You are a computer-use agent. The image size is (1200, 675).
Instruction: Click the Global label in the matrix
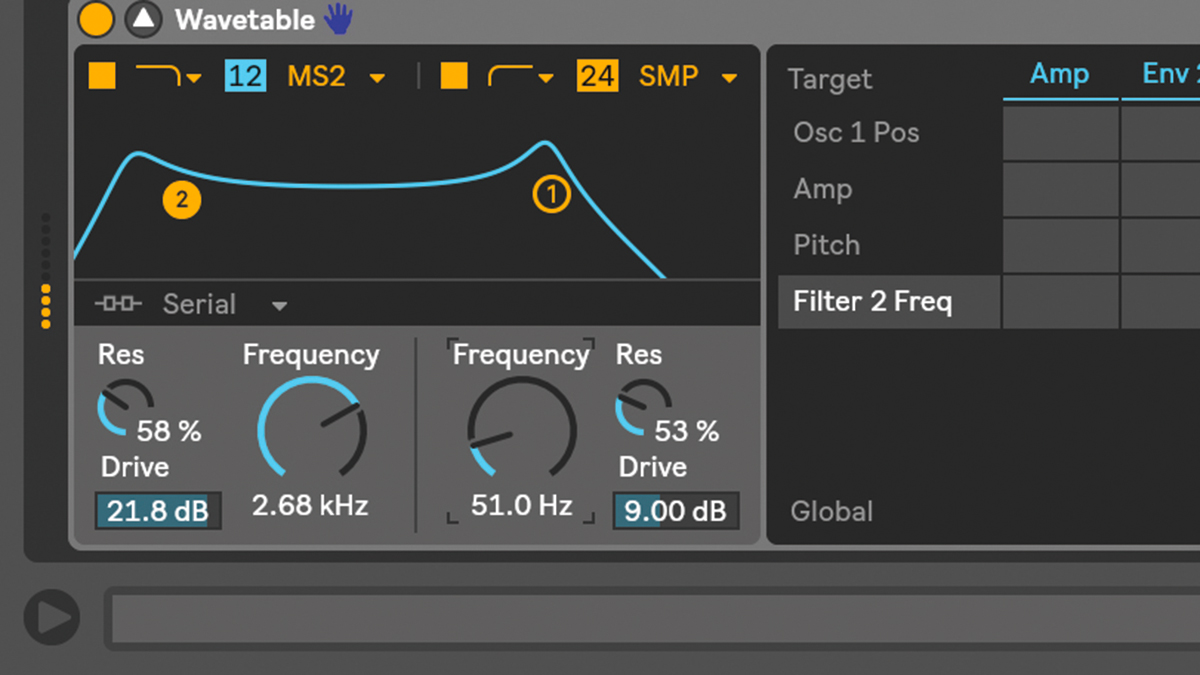click(832, 511)
